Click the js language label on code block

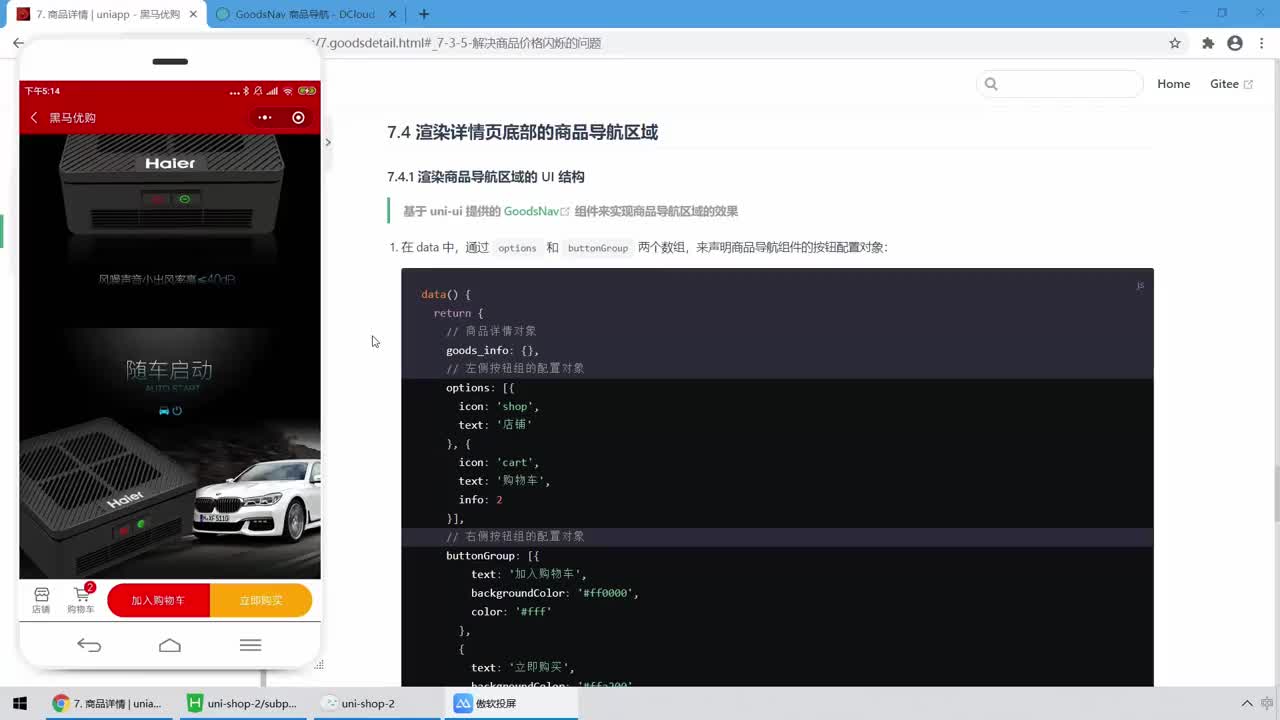click(x=1140, y=285)
